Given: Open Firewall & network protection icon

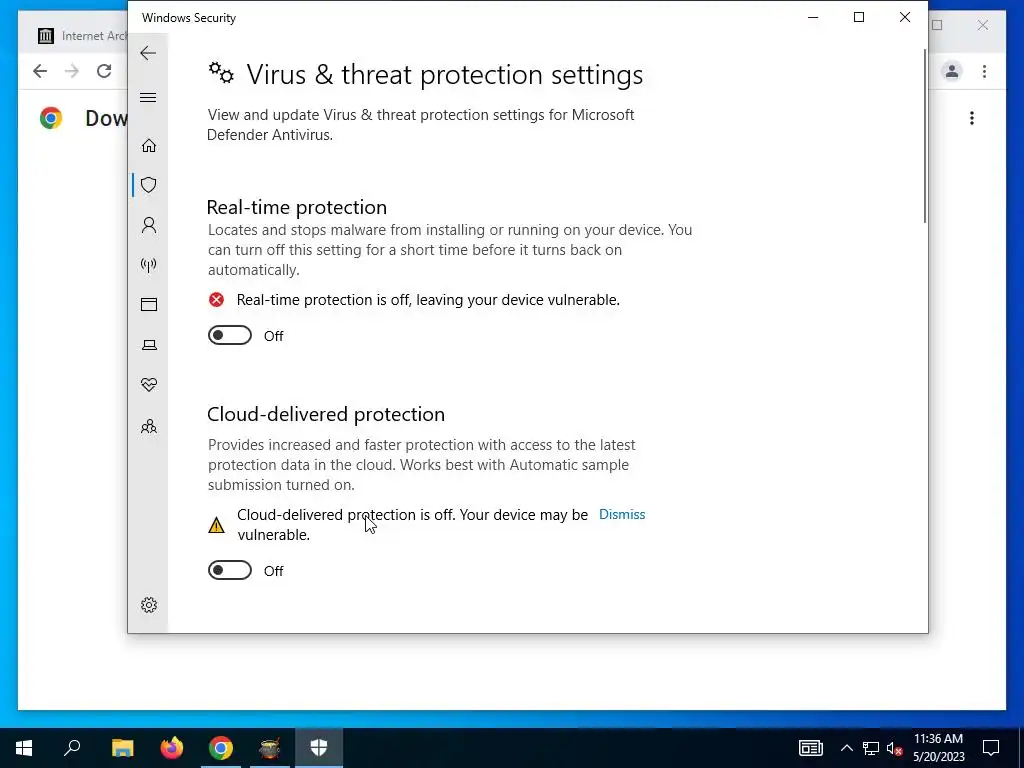Looking at the screenshot, I should click(x=149, y=264).
